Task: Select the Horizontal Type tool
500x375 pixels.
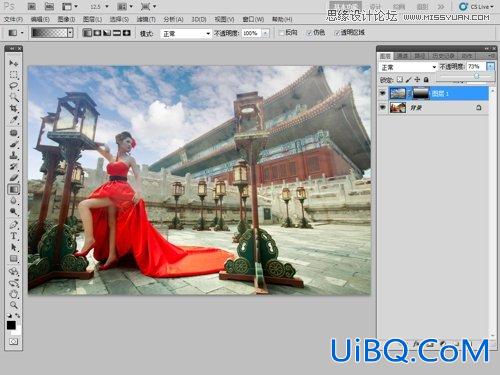Action: click(13, 236)
